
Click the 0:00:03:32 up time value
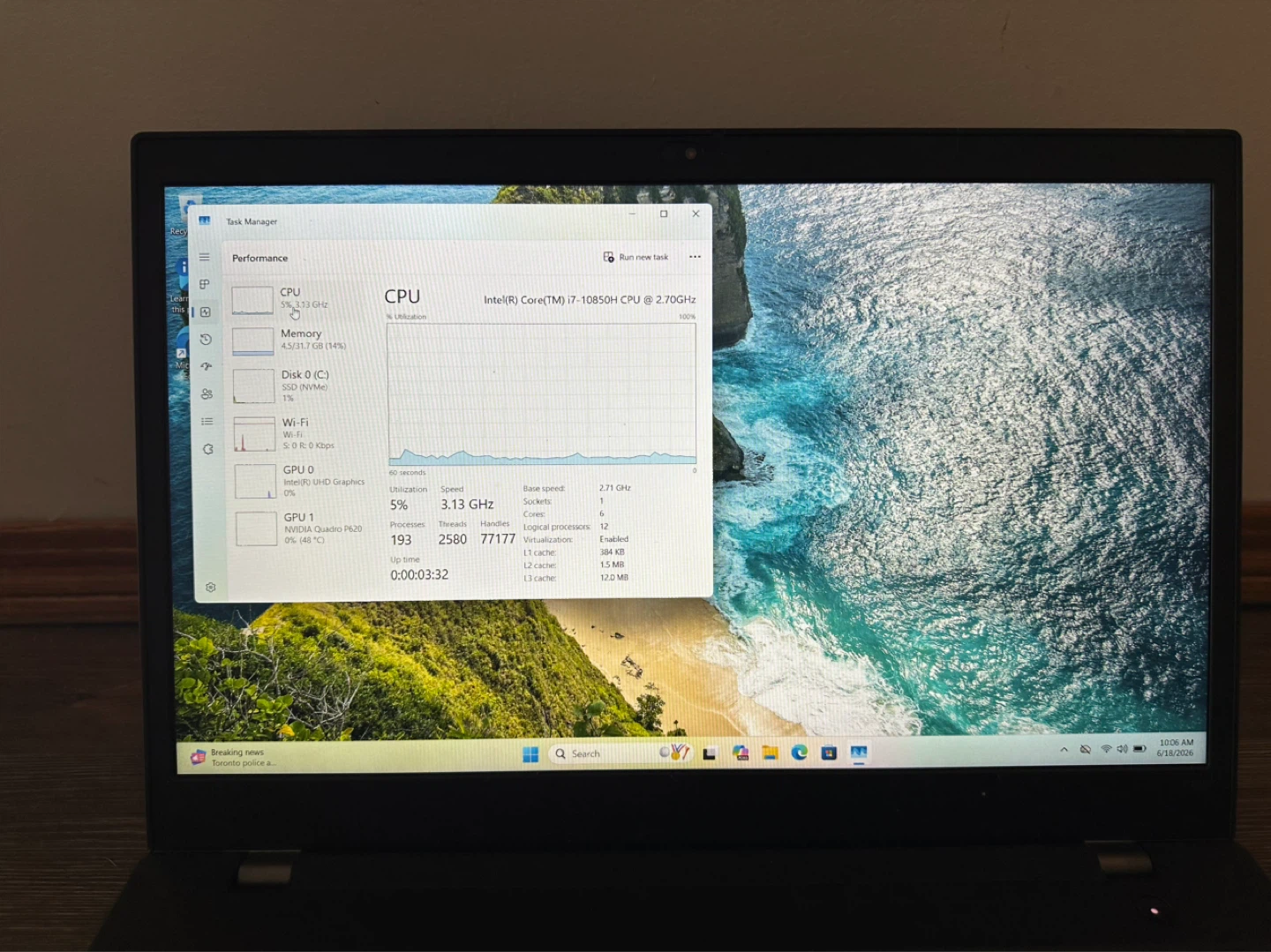click(x=419, y=574)
